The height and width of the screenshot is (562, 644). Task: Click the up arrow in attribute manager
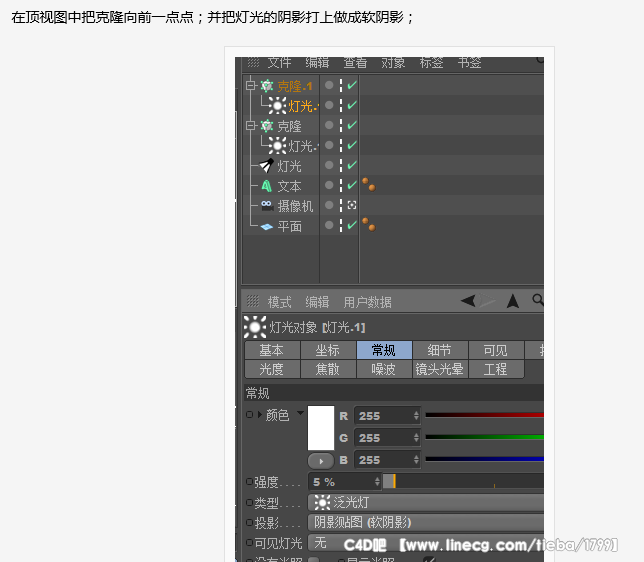pos(513,301)
